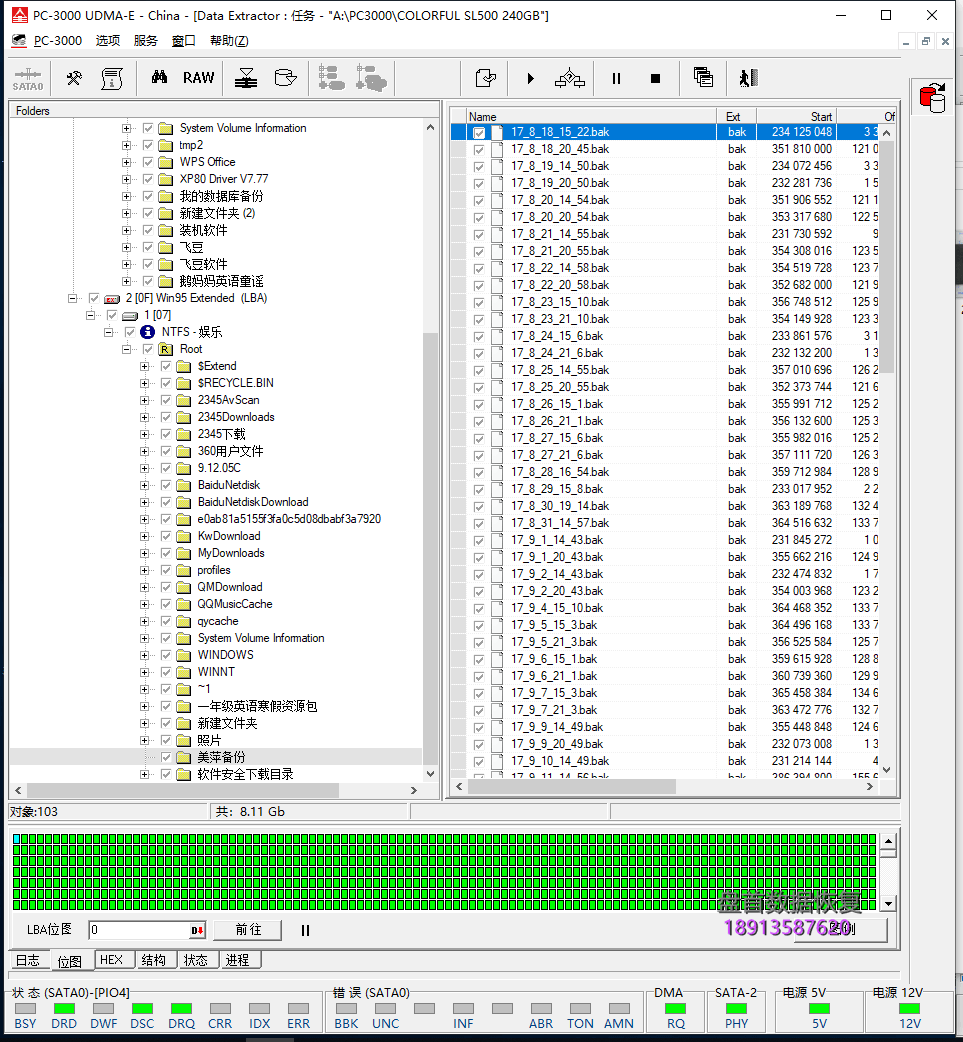The width and height of the screenshot is (963, 1042).
Task: Expand the 2345Downloads folder node
Action: pyautogui.click(x=144, y=417)
